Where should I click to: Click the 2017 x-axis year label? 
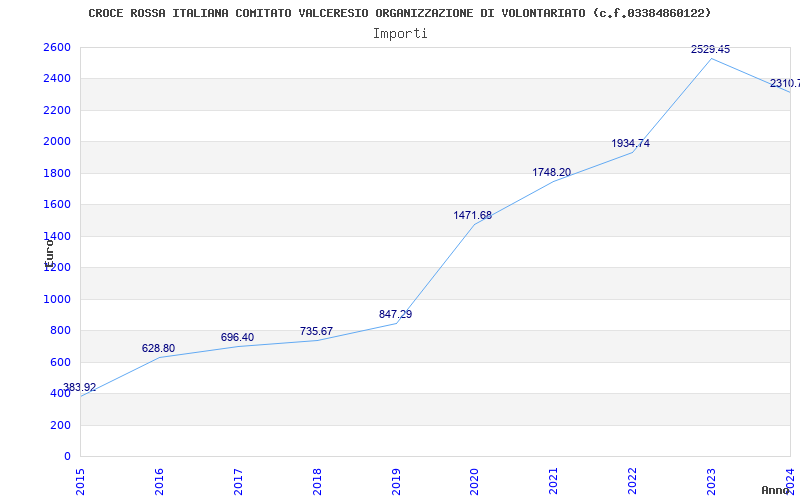238,482
